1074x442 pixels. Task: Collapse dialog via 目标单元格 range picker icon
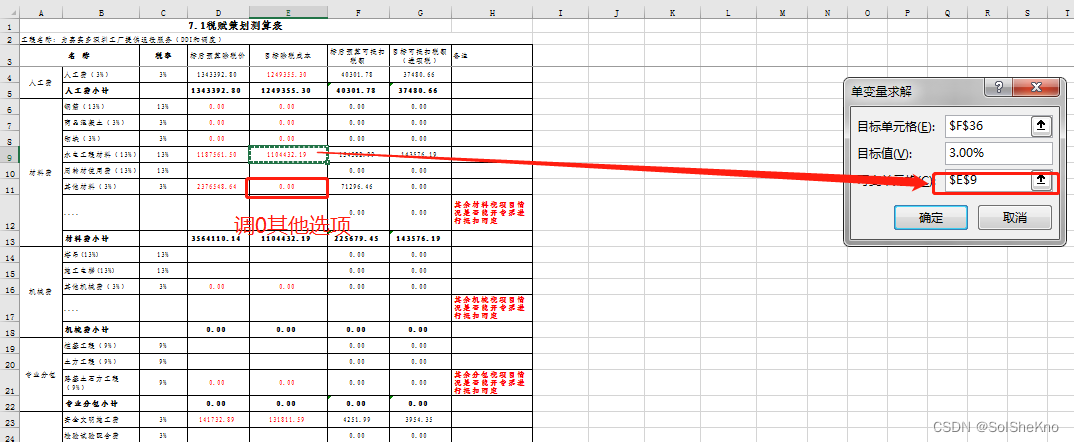(1040, 125)
